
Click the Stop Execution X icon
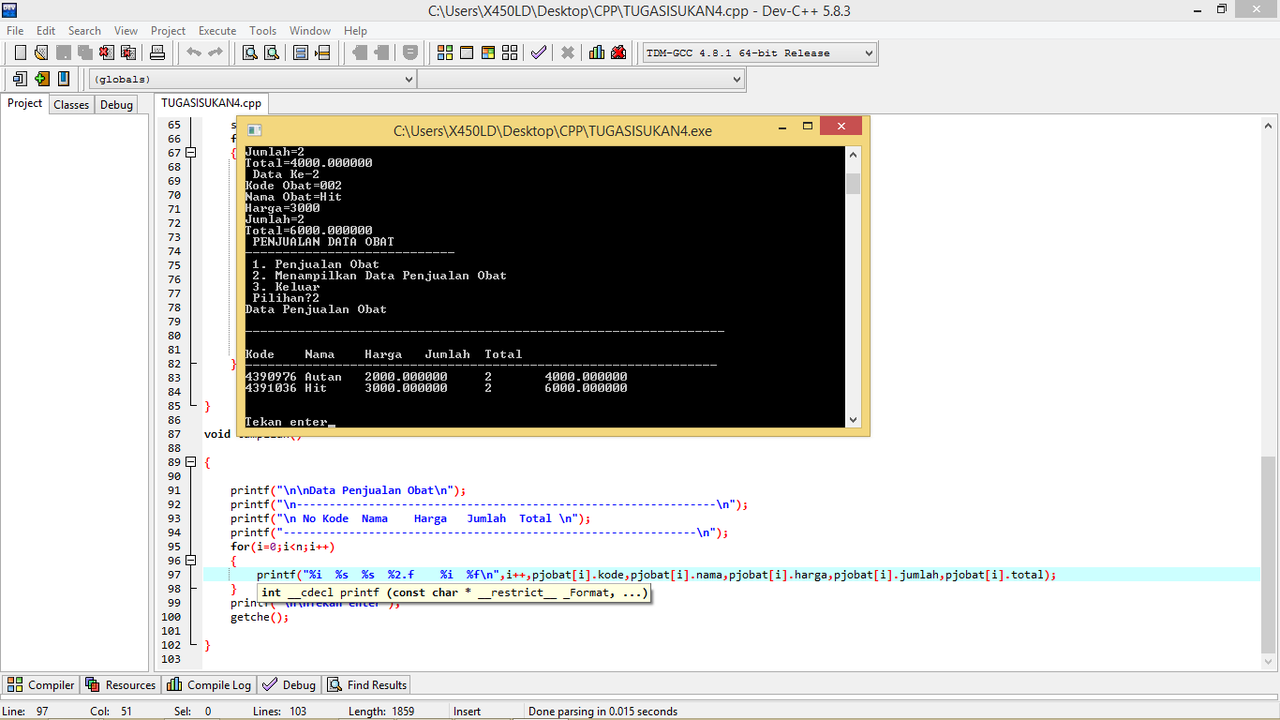567,53
